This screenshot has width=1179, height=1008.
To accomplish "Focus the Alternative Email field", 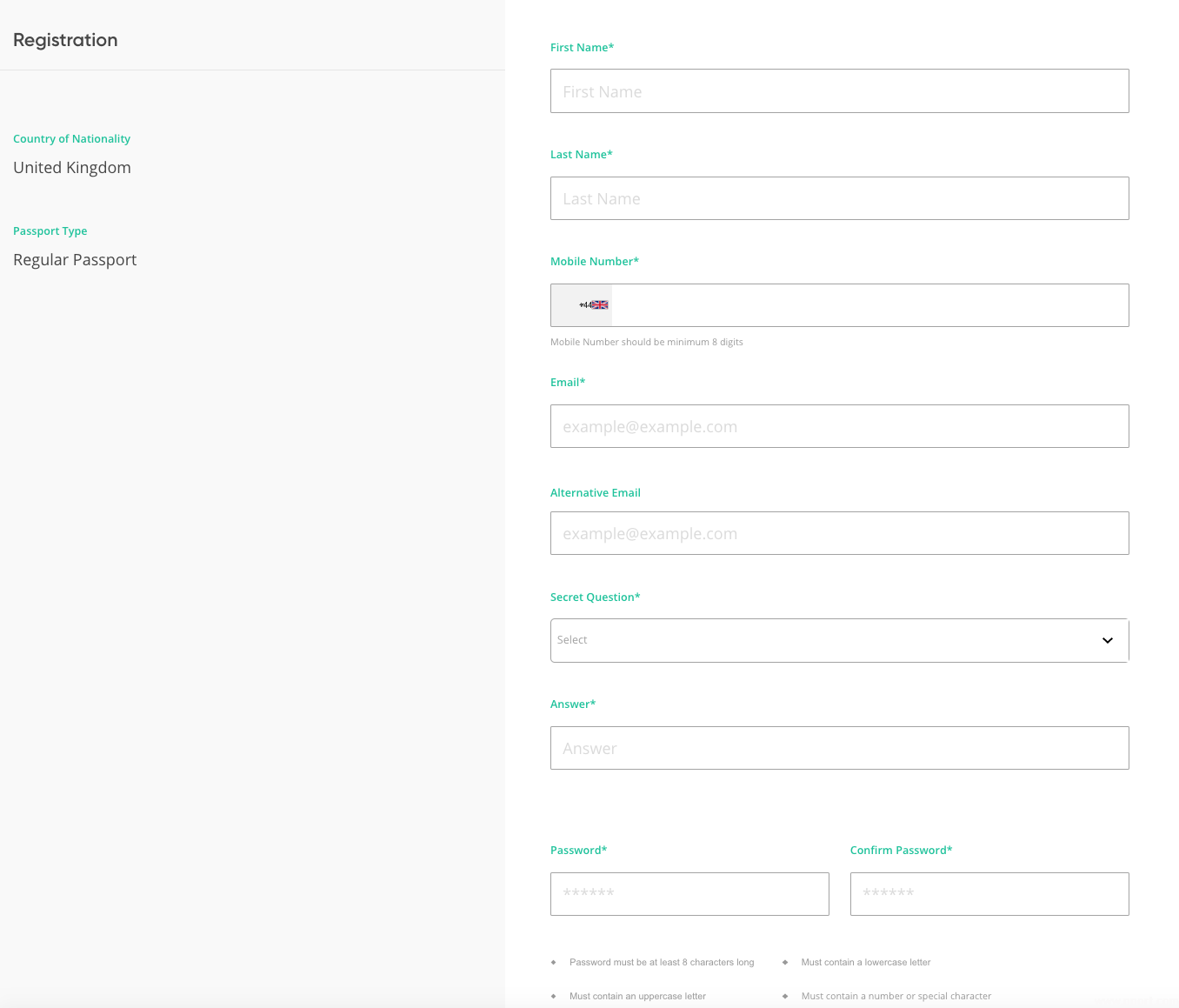I will [839, 533].
